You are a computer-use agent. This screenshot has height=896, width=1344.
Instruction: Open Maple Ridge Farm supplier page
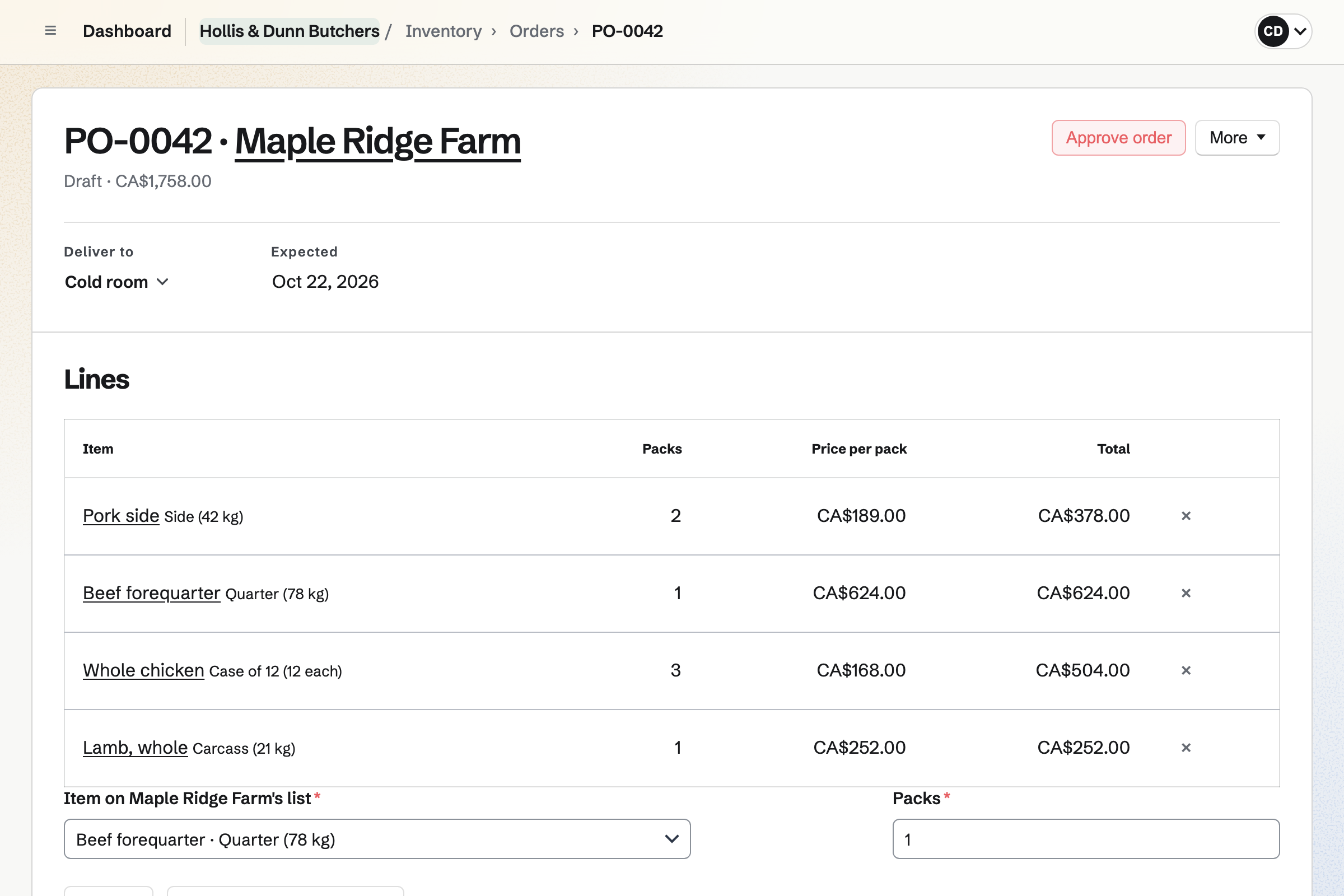377,141
